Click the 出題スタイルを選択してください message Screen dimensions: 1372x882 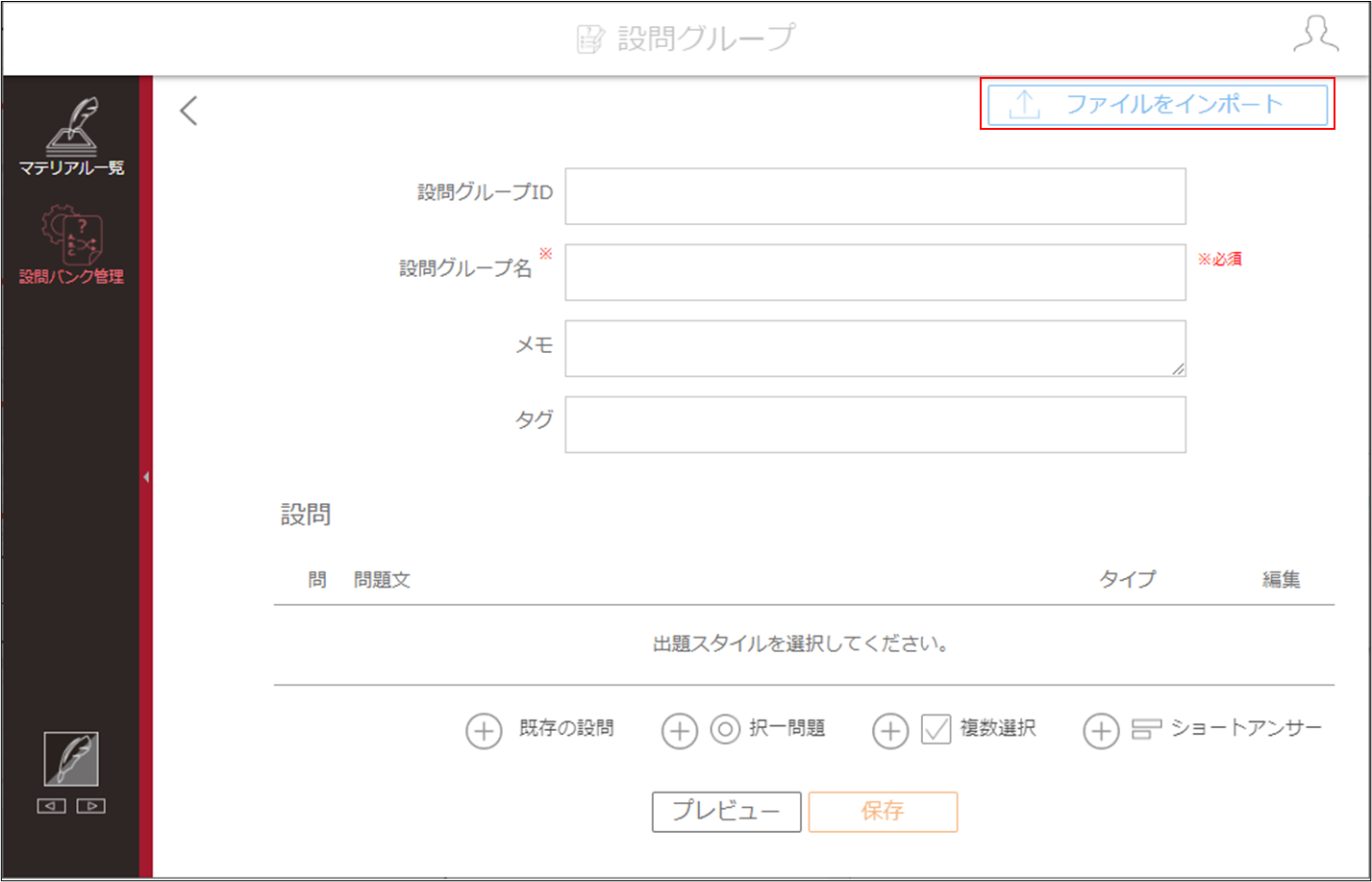point(801,644)
